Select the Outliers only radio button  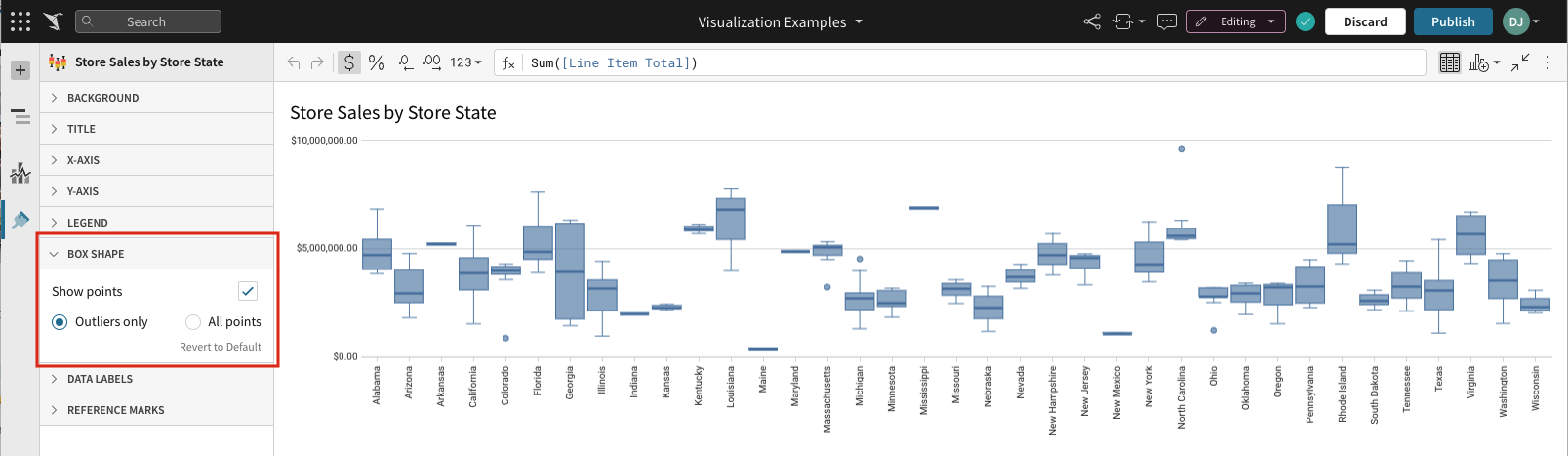click(x=60, y=322)
